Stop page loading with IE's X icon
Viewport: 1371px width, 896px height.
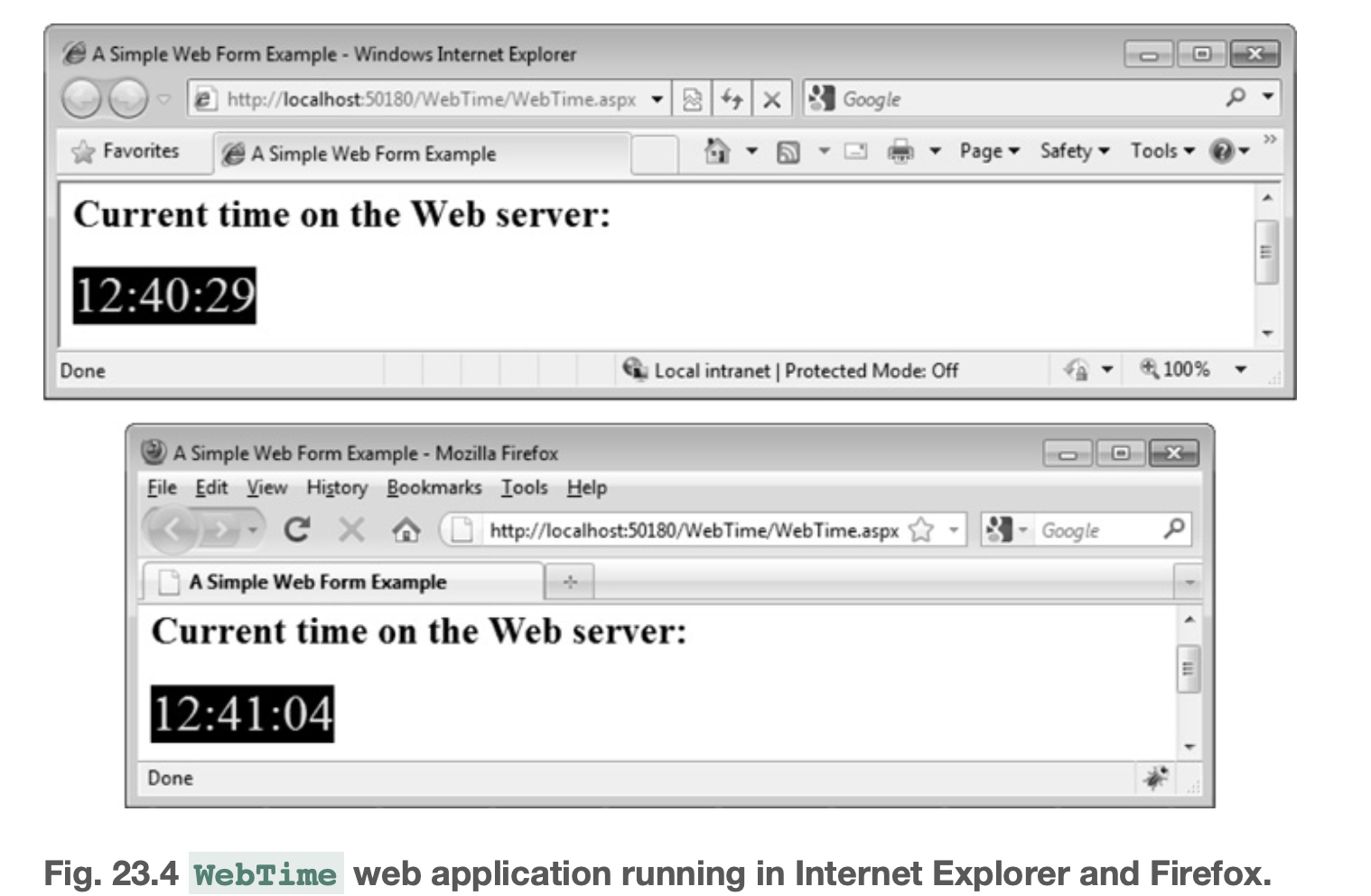[772, 99]
